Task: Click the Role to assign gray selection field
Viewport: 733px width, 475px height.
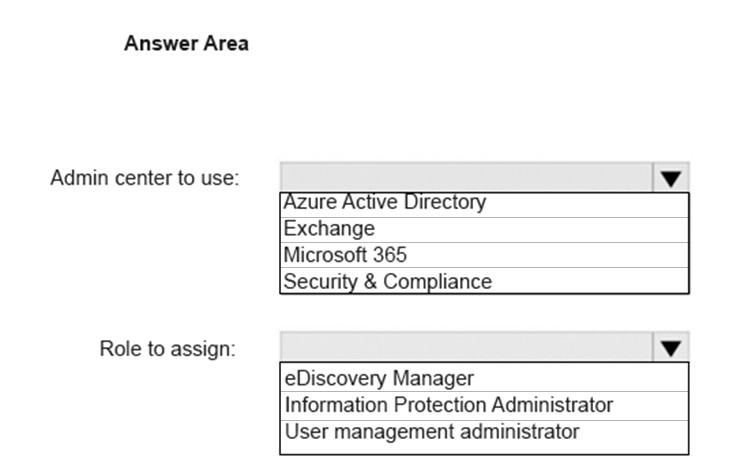Action: click(x=466, y=347)
